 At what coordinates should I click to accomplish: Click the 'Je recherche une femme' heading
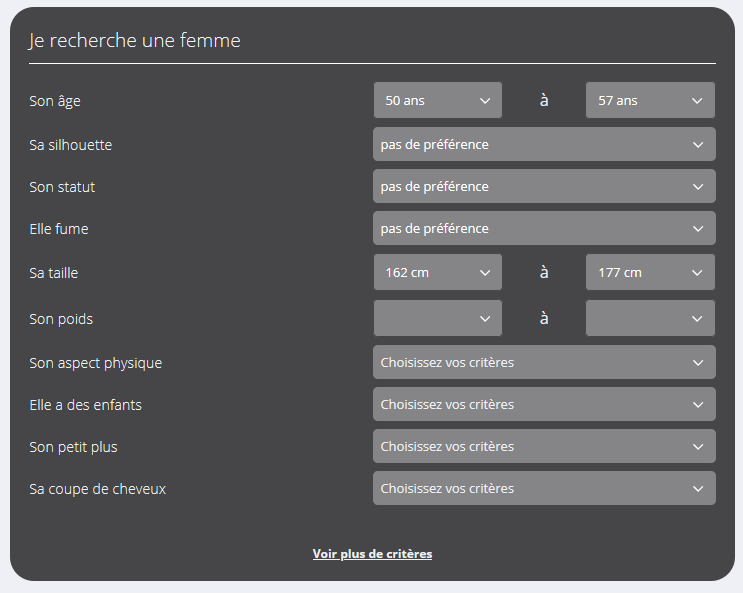pos(134,41)
